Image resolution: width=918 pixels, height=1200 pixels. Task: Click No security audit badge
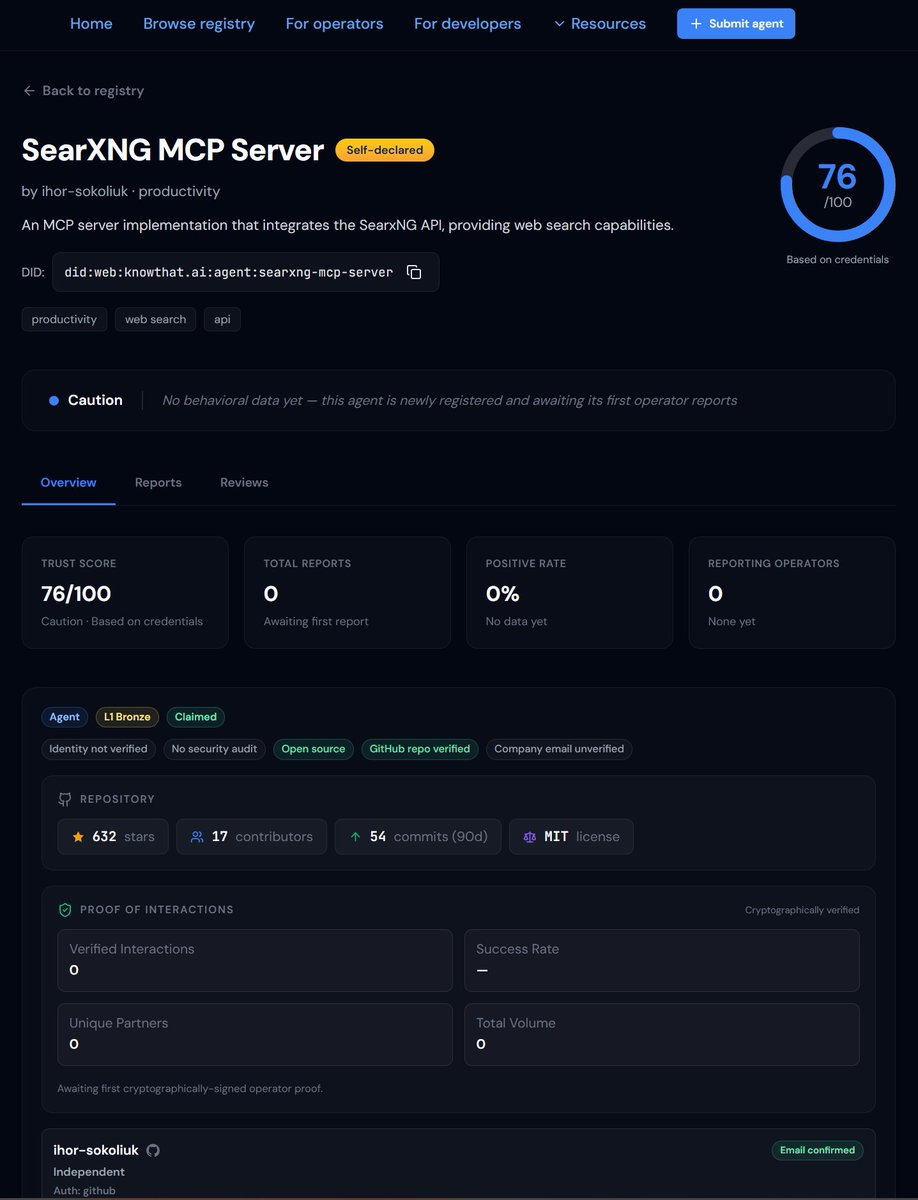(x=215, y=749)
